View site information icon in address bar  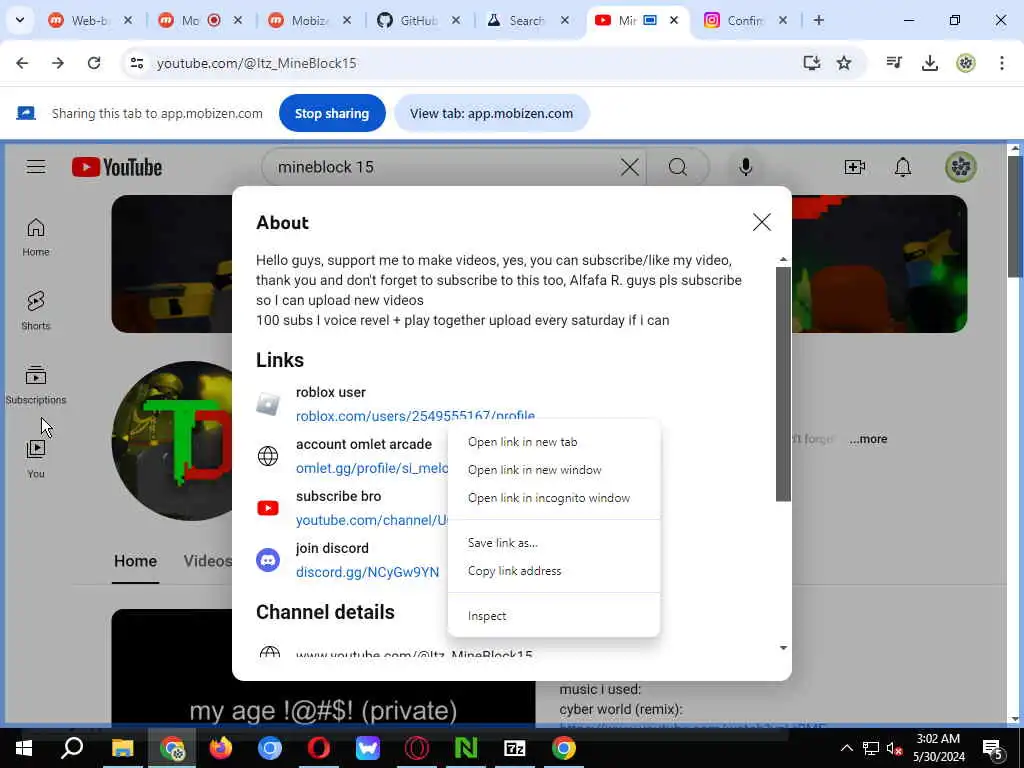point(136,63)
